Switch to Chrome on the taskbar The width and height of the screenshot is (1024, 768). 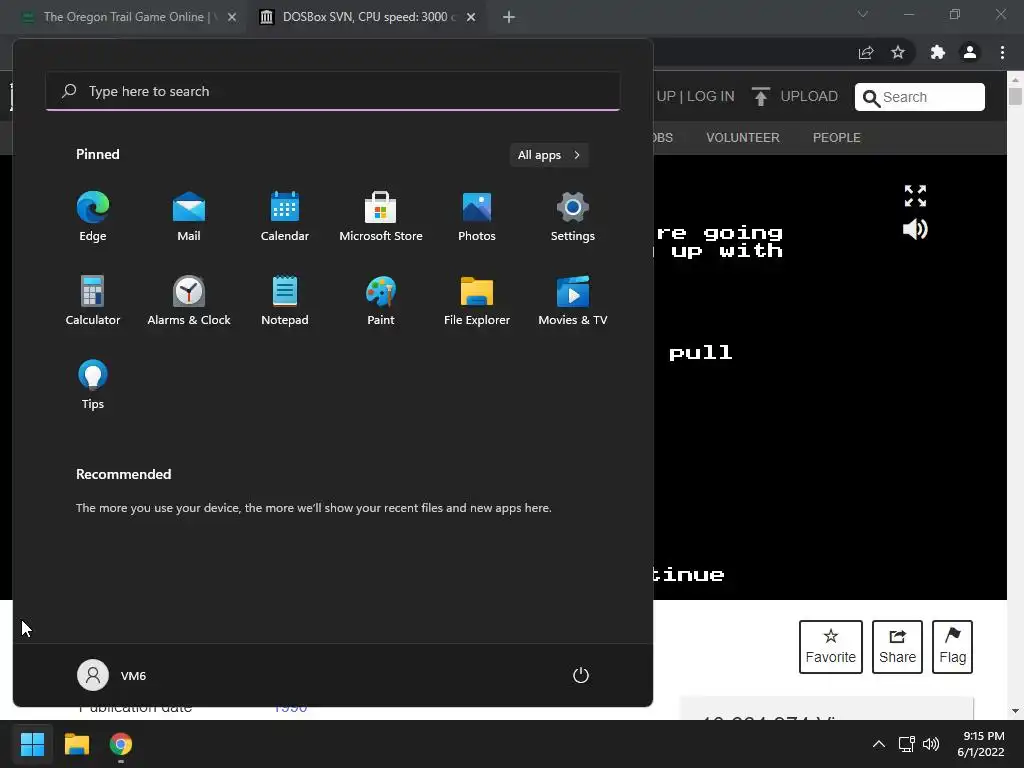click(121, 744)
